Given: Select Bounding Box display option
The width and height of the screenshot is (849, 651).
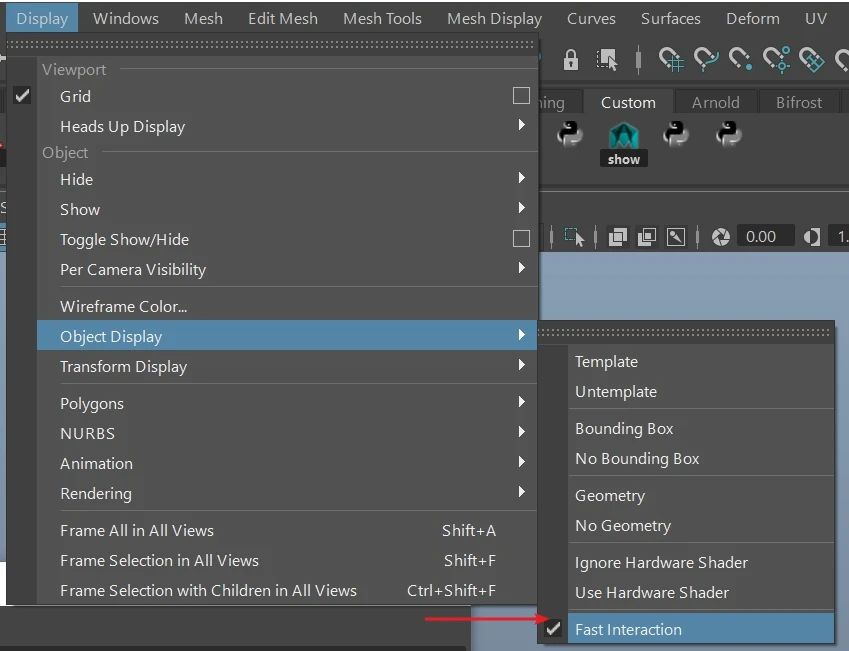Looking at the screenshot, I should pos(701,428).
